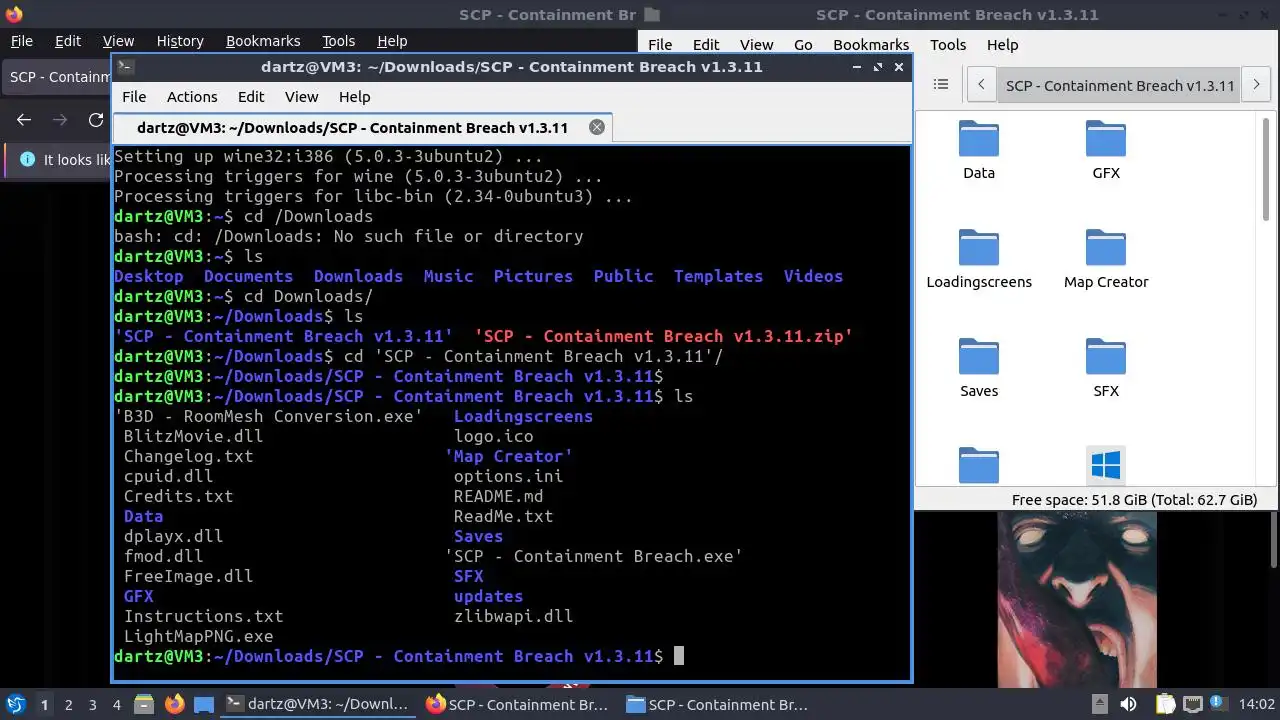Image resolution: width=1280 pixels, height=720 pixels.
Task: Click 'Changelog.txt' in terminal listing
Action: [x=189, y=456]
